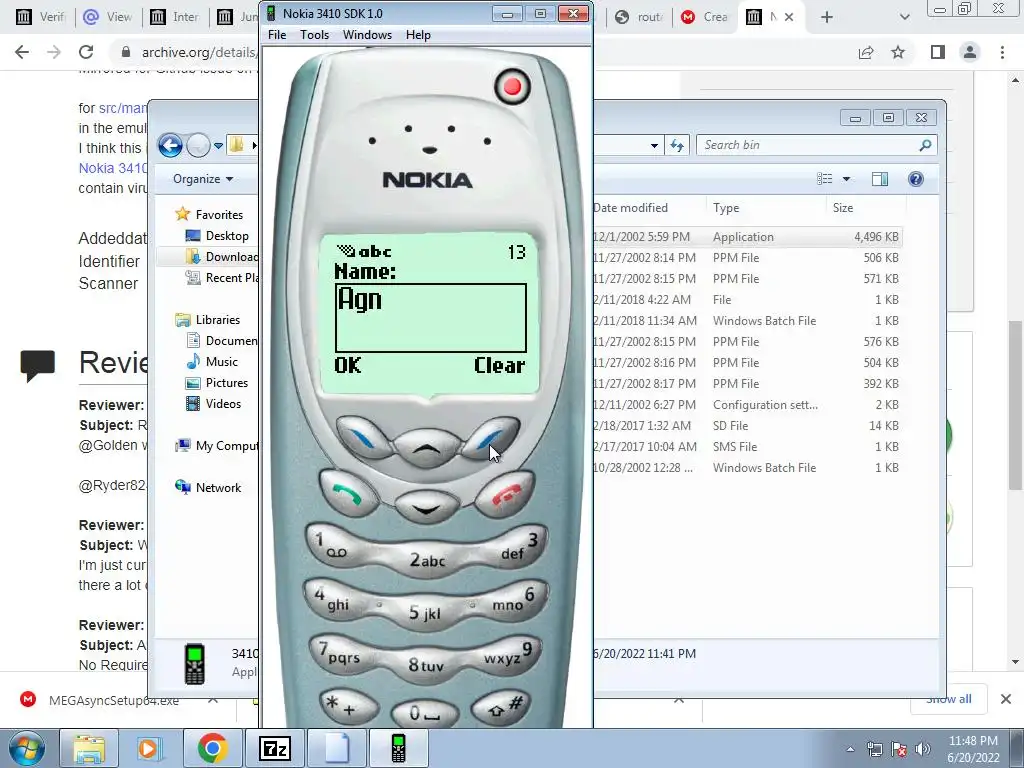Open the Chrome three-dot menu
Viewport: 1024px width, 768px height.
pos(1002,52)
